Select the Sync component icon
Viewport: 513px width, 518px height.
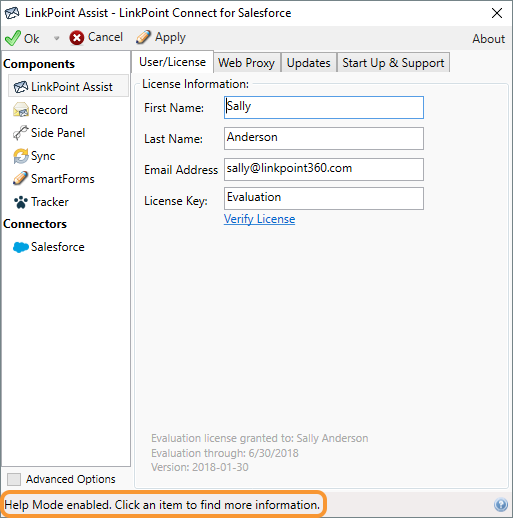click(21, 156)
